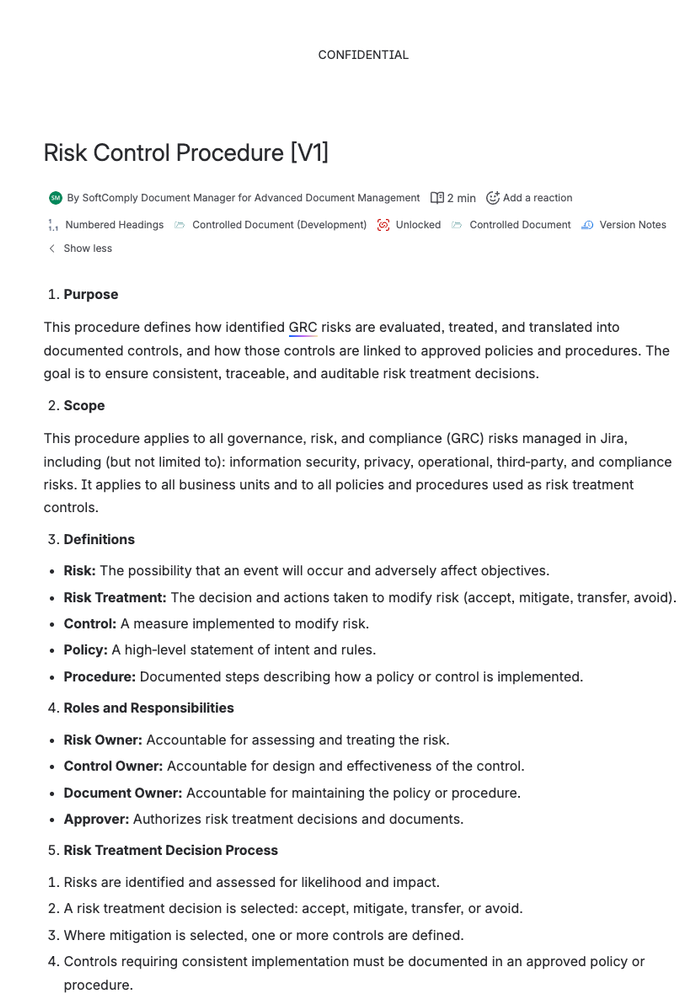The height and width of the screenshot is (999, 691).
Task: Collapse the byline details with Show less
Action: (x=87, y=248)
